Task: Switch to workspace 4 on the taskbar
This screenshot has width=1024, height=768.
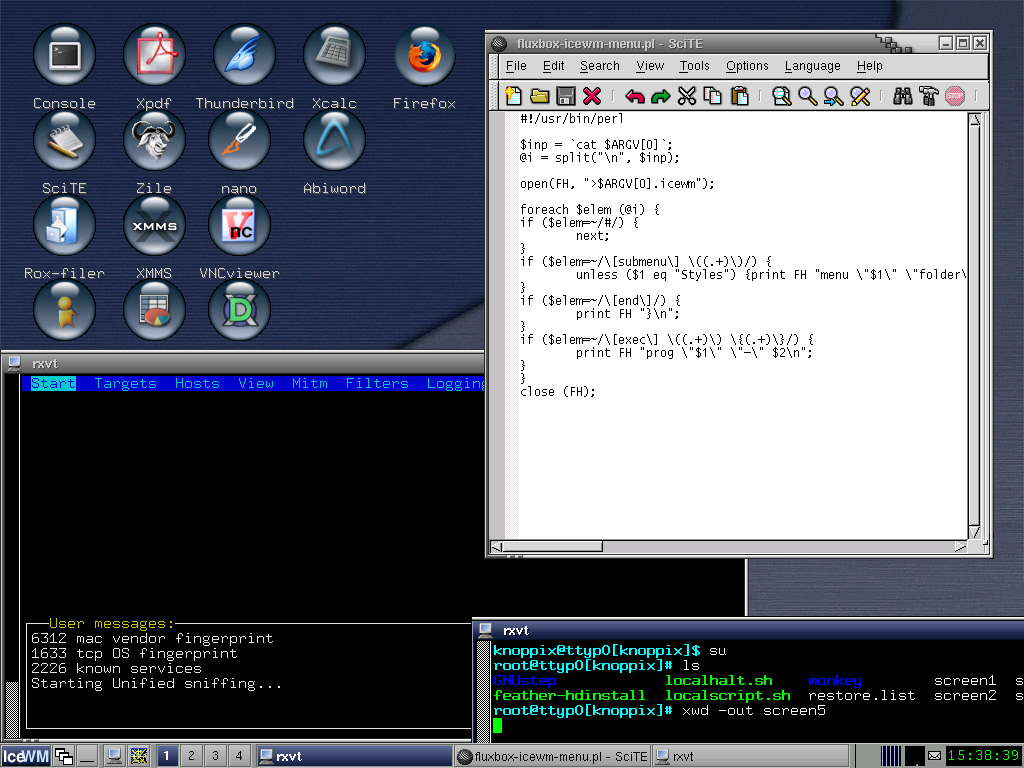Action: pyautogui.click(x=239, y=756)
